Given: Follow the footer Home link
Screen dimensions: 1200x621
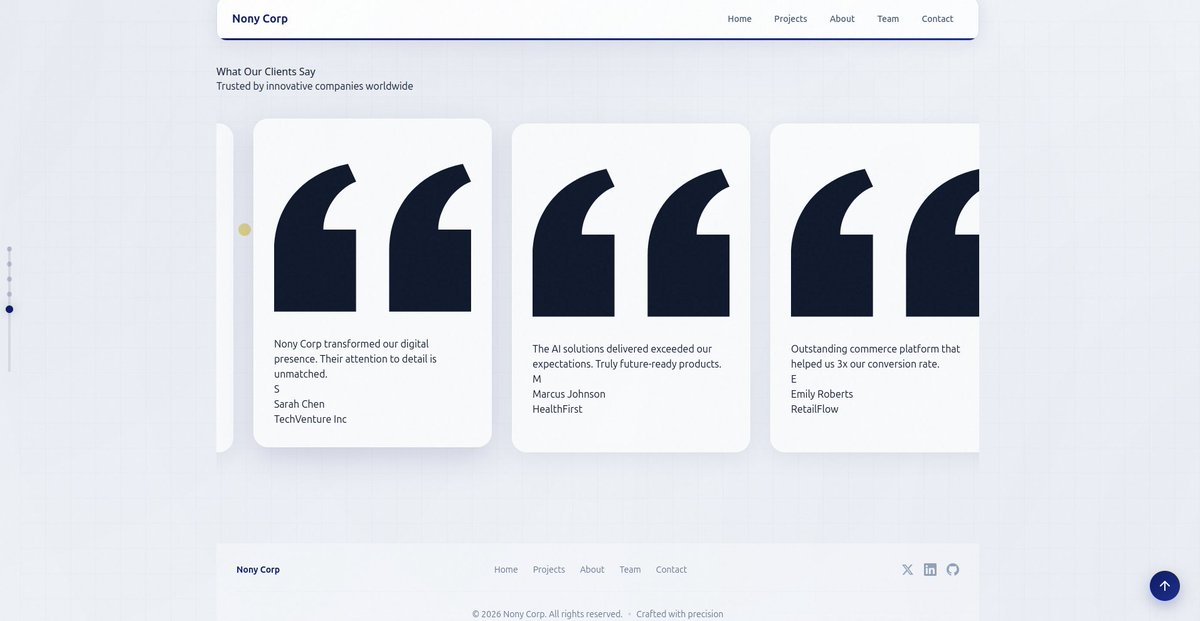Looking at the screenshot, I should click(x=506, y=570).
